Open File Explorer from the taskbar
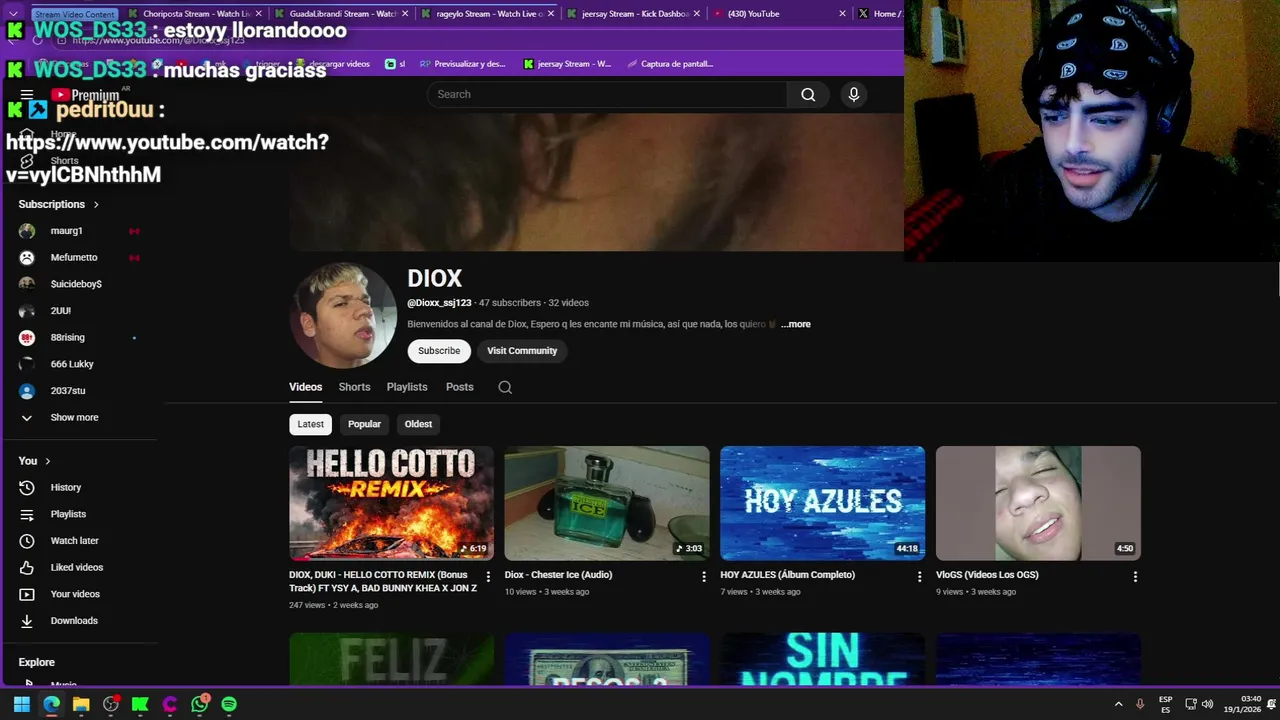The width and height of the screenshot is (1280, 720). coord(81,704)
